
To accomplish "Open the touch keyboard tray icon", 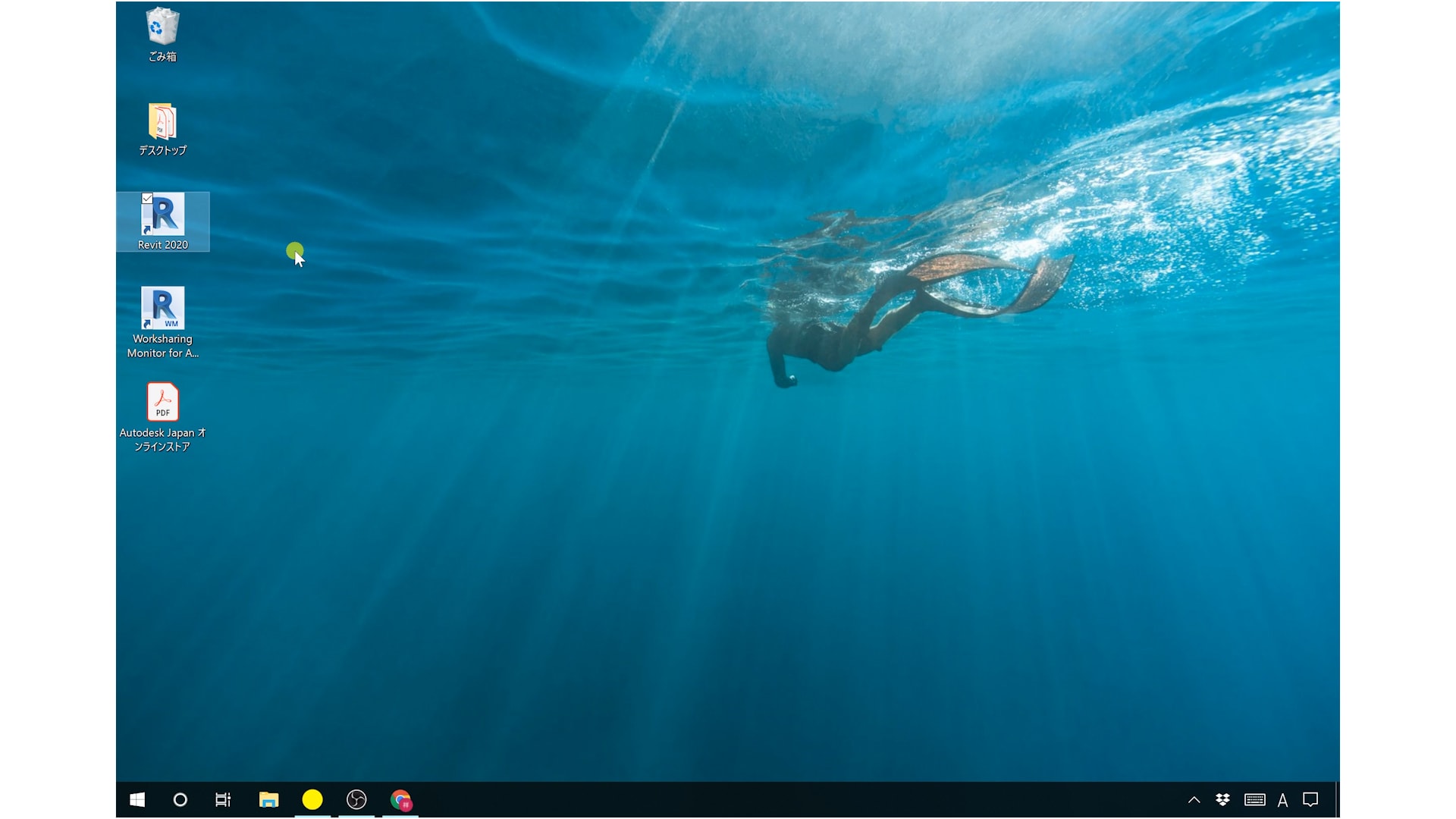I will pos(1254,799).
